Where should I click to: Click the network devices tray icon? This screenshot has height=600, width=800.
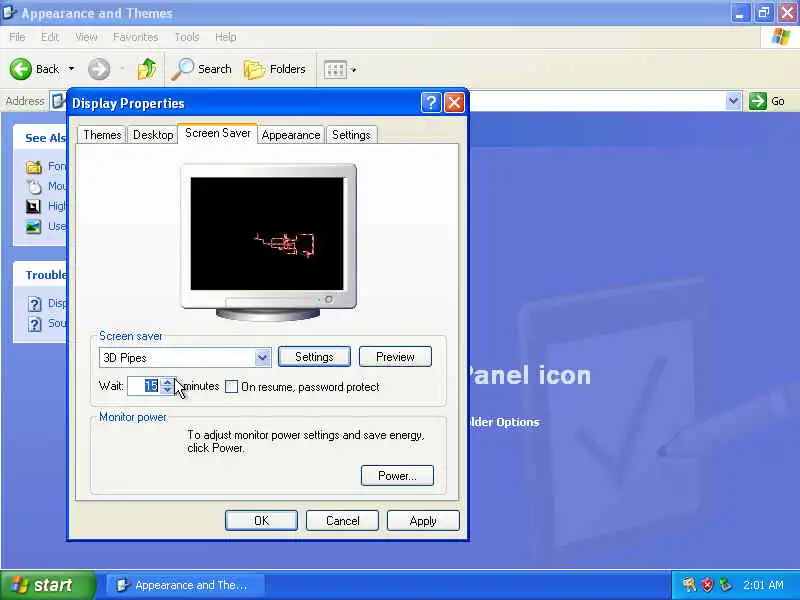click(725, 585)
